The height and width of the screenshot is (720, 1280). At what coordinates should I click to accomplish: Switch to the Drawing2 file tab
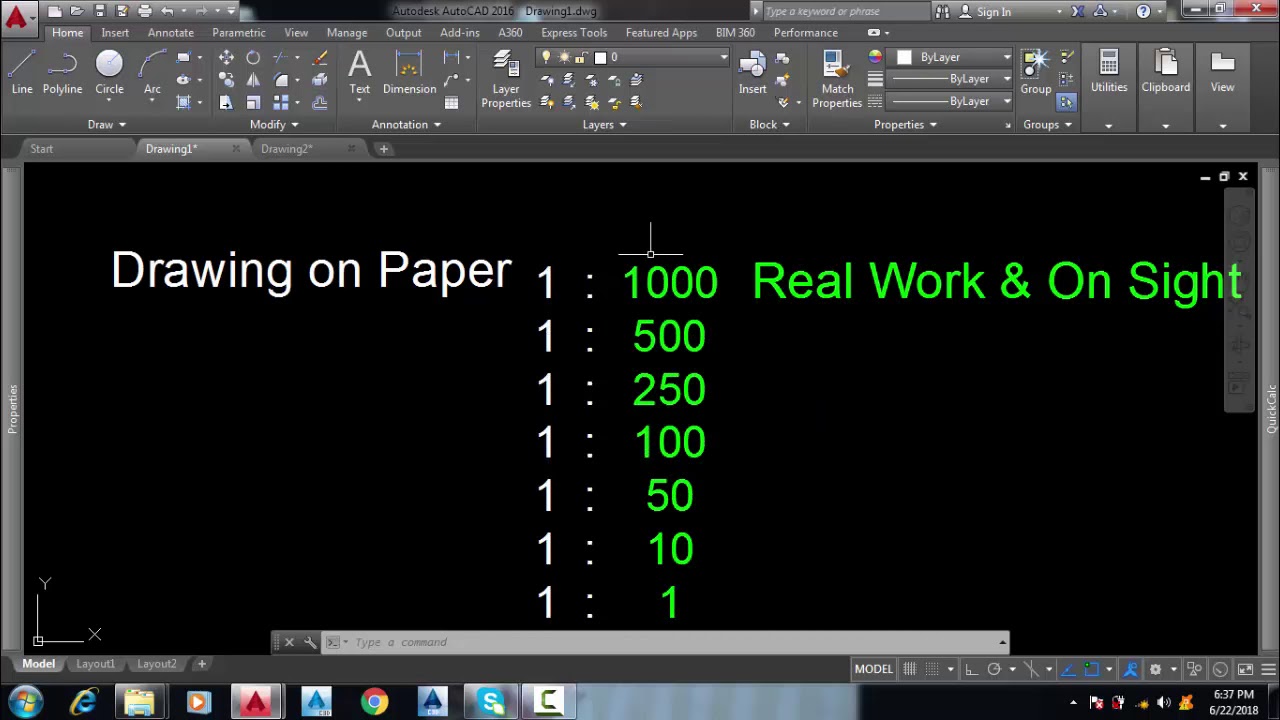(286, 149)
